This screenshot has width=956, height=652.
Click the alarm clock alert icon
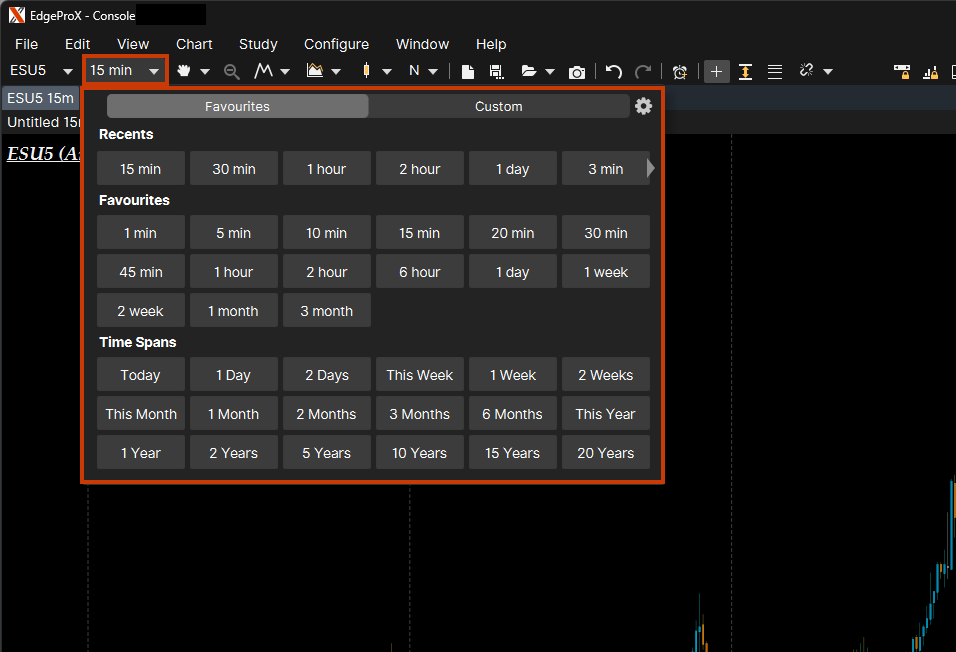click(x=680, y=71)
